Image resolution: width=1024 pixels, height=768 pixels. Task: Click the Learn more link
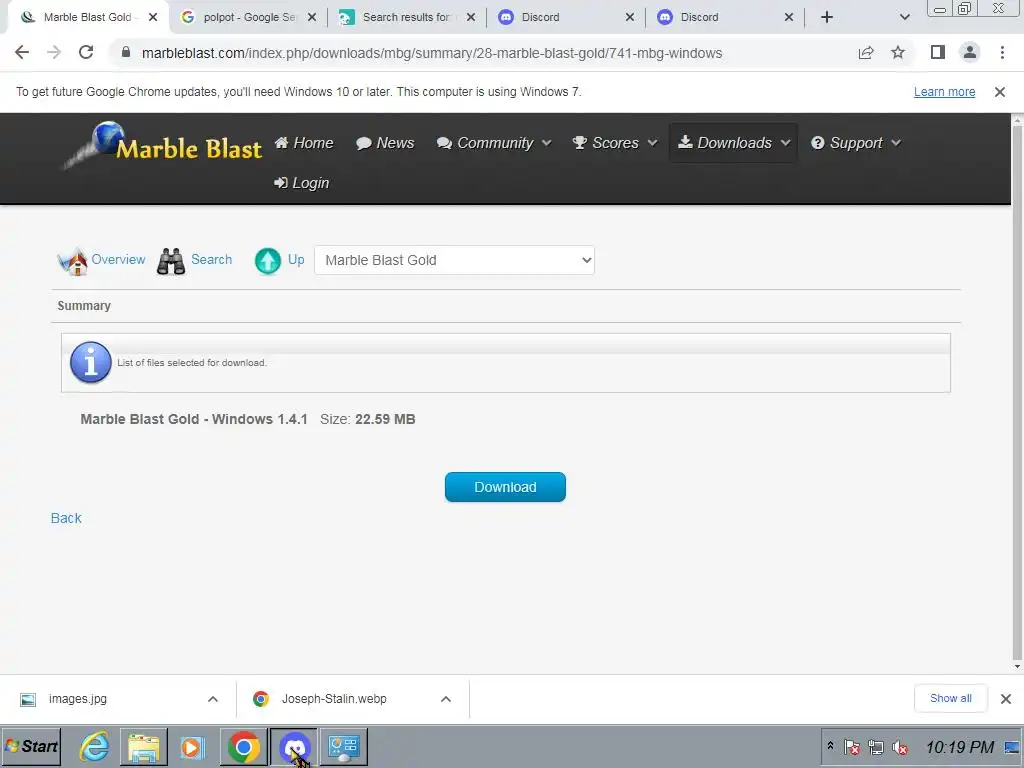944,92
